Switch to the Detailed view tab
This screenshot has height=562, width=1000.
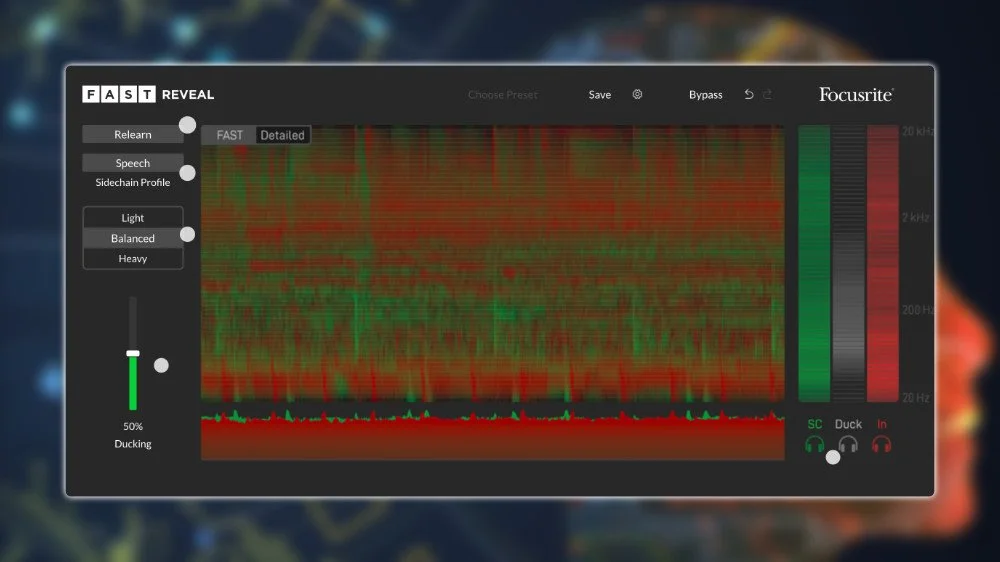(283, 135)
